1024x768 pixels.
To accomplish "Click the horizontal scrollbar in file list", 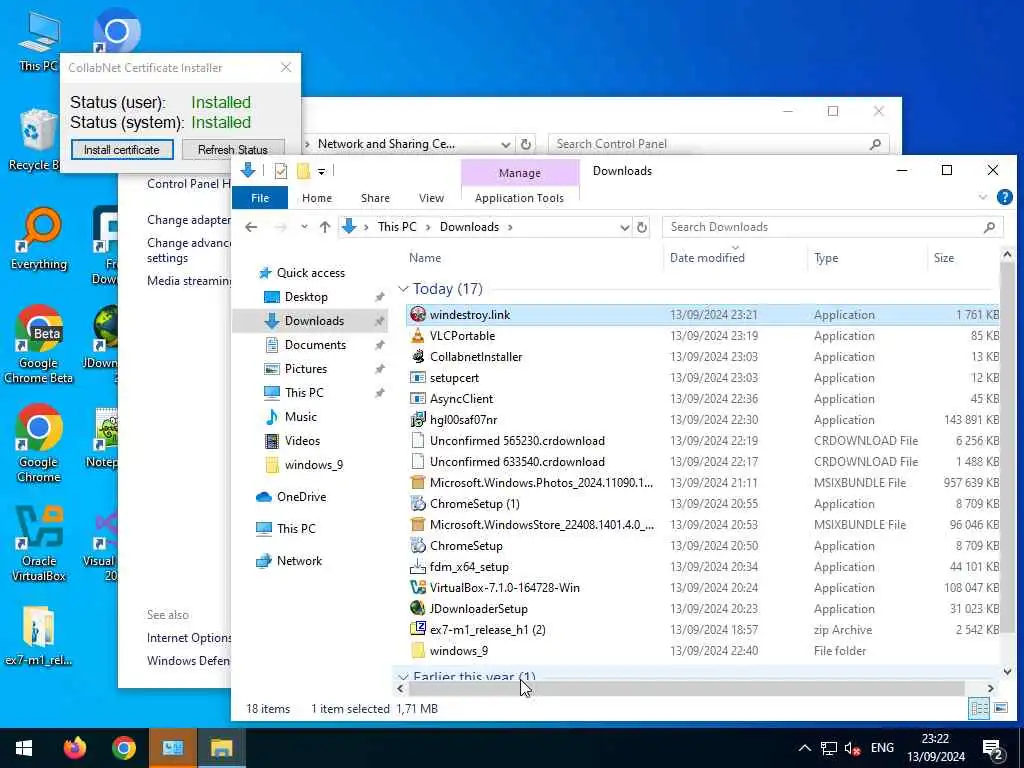I will [x=686, y=688].
